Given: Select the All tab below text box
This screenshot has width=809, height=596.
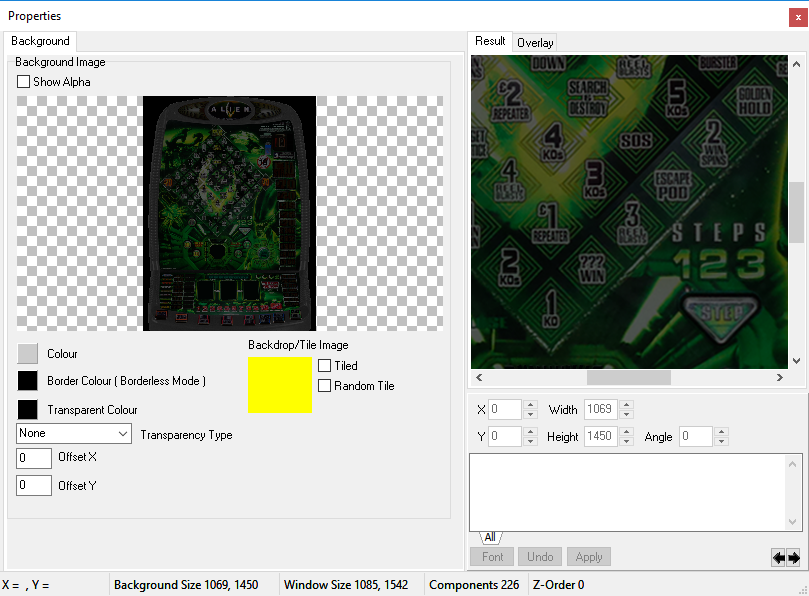Looking at the screenshot, I should pos(490,537).
